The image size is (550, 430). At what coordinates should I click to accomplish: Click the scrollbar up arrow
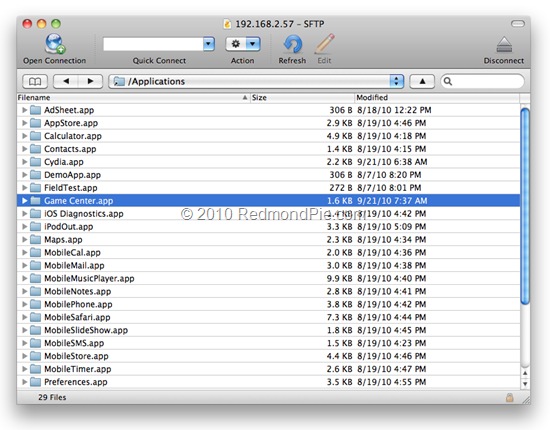coord(525,373)
